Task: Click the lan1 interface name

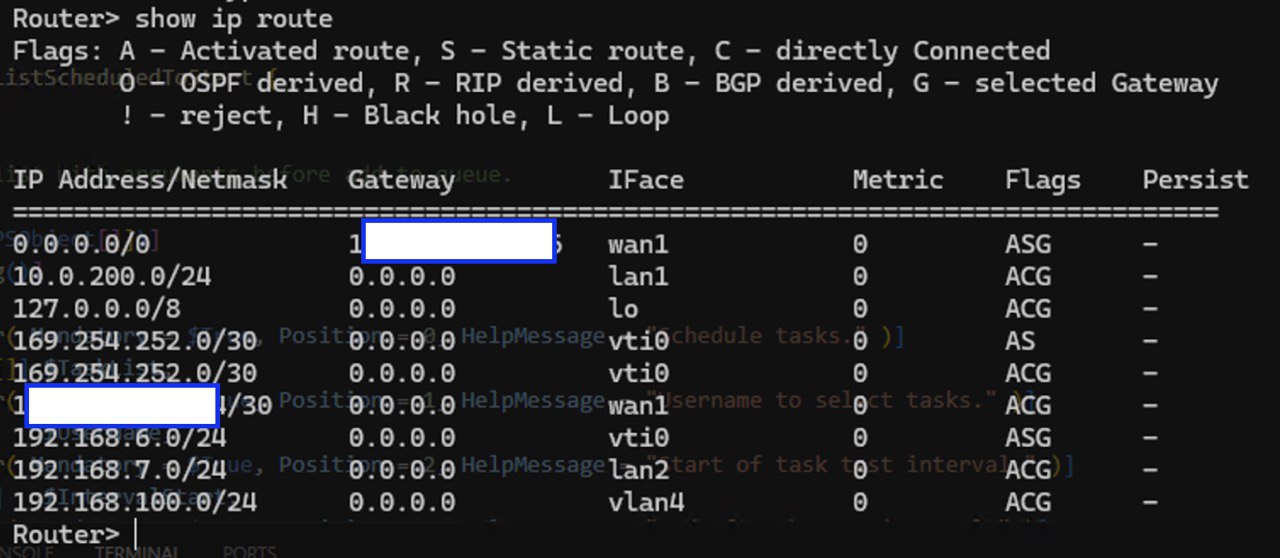Action: [x=638, y=276]
